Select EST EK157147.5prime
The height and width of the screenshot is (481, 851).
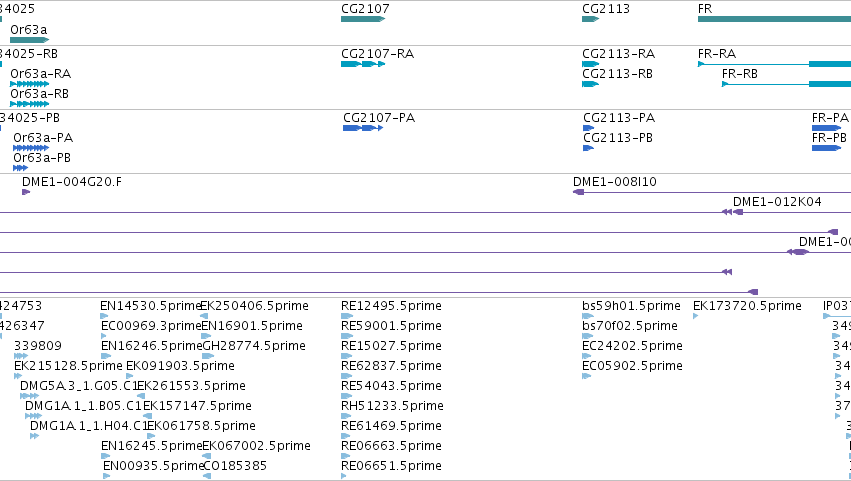click(x=148, y=416)
